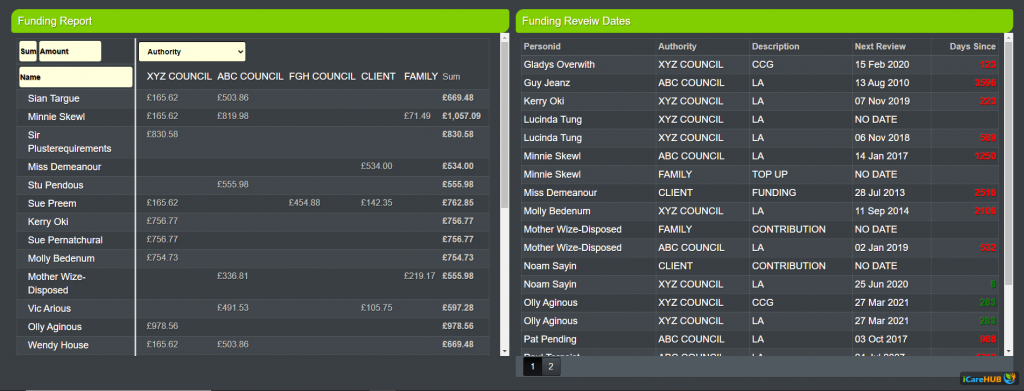Click the Name row field button
The width and height of the screenshot is (1024, 391).
pos(76,76)
